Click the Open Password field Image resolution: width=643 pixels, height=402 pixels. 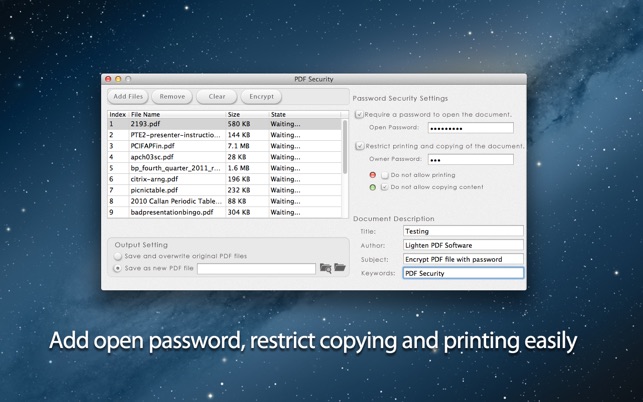[x=470, y=128]
